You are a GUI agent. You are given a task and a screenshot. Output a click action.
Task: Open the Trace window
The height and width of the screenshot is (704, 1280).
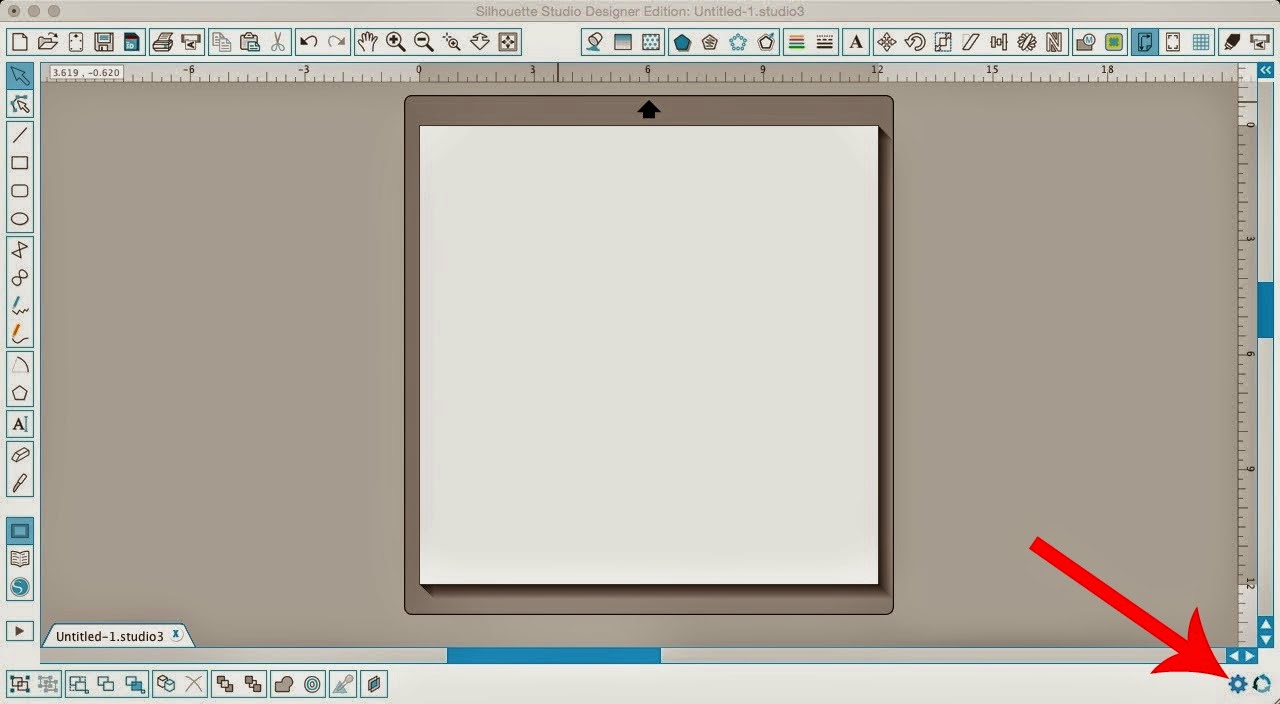1114,41
